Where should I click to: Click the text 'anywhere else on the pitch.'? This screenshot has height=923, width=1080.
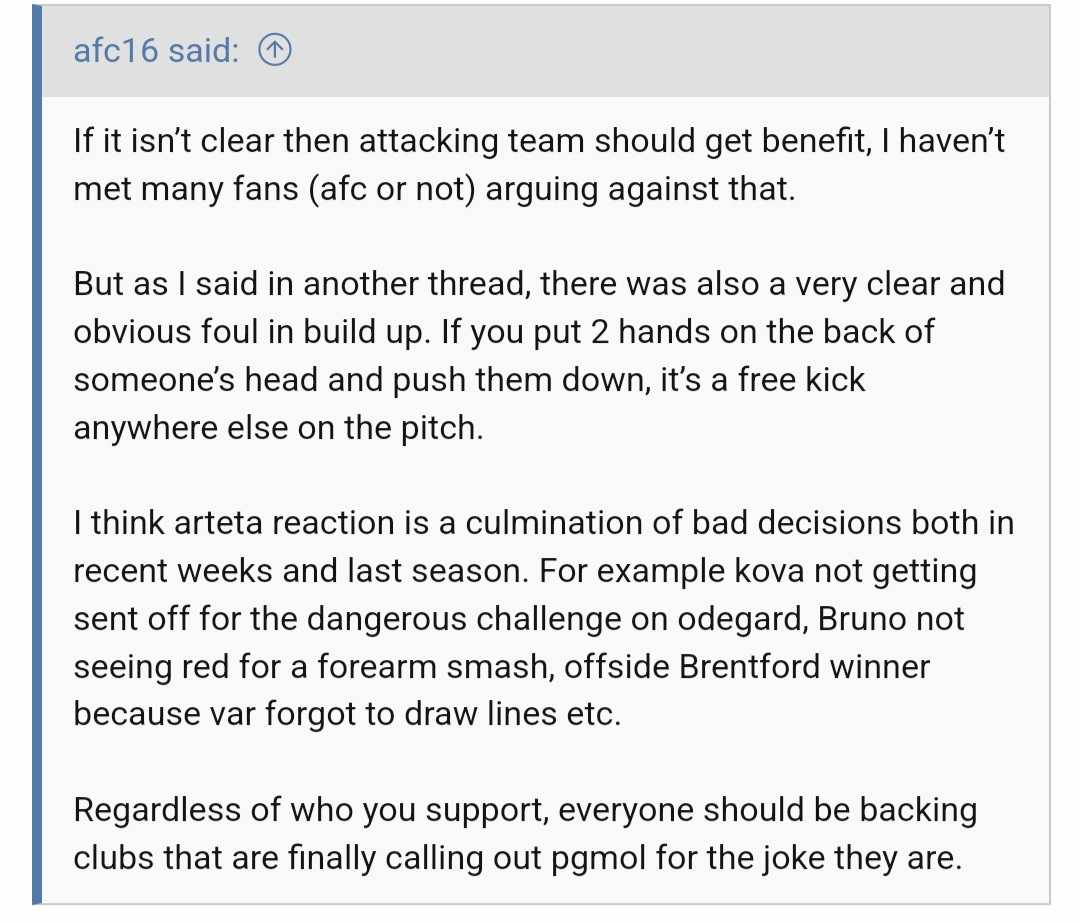point(278,428)
